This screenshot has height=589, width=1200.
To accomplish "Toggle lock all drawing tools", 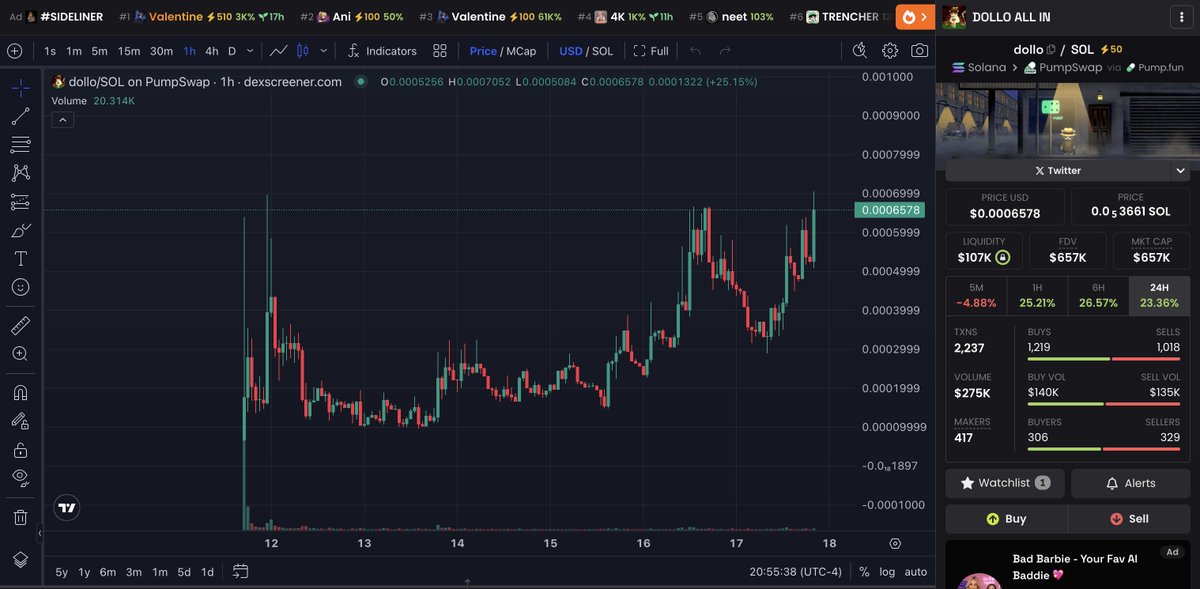I will [x=20, y=450].
